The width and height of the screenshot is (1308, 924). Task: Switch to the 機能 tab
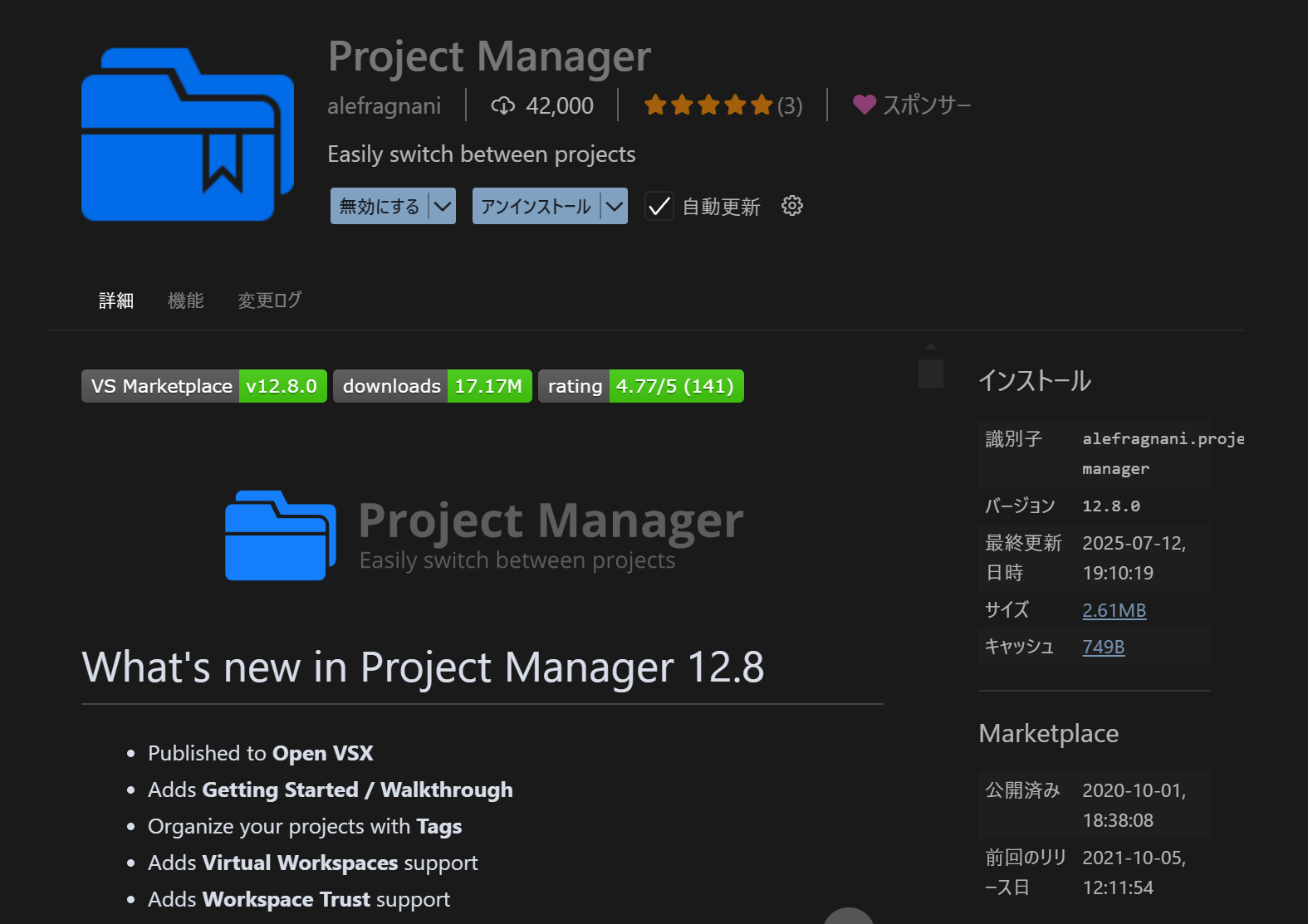pos(185,301)
